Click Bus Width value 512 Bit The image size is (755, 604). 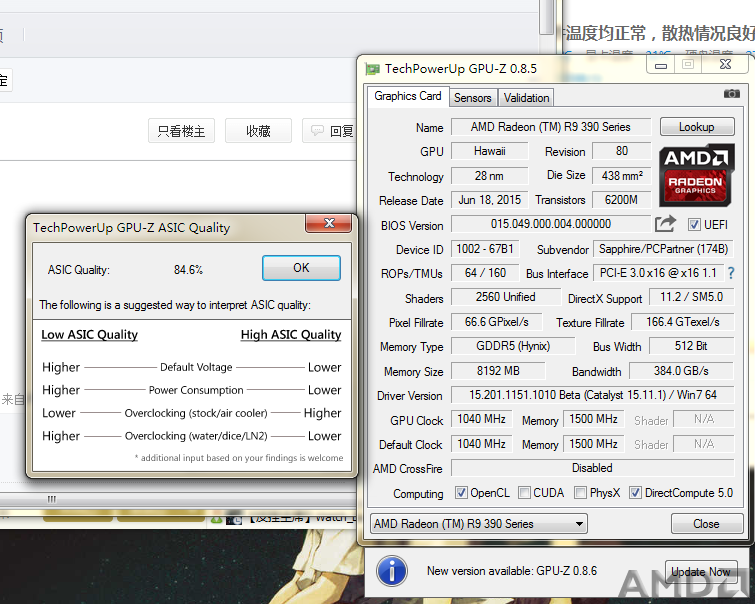point(691,346)
